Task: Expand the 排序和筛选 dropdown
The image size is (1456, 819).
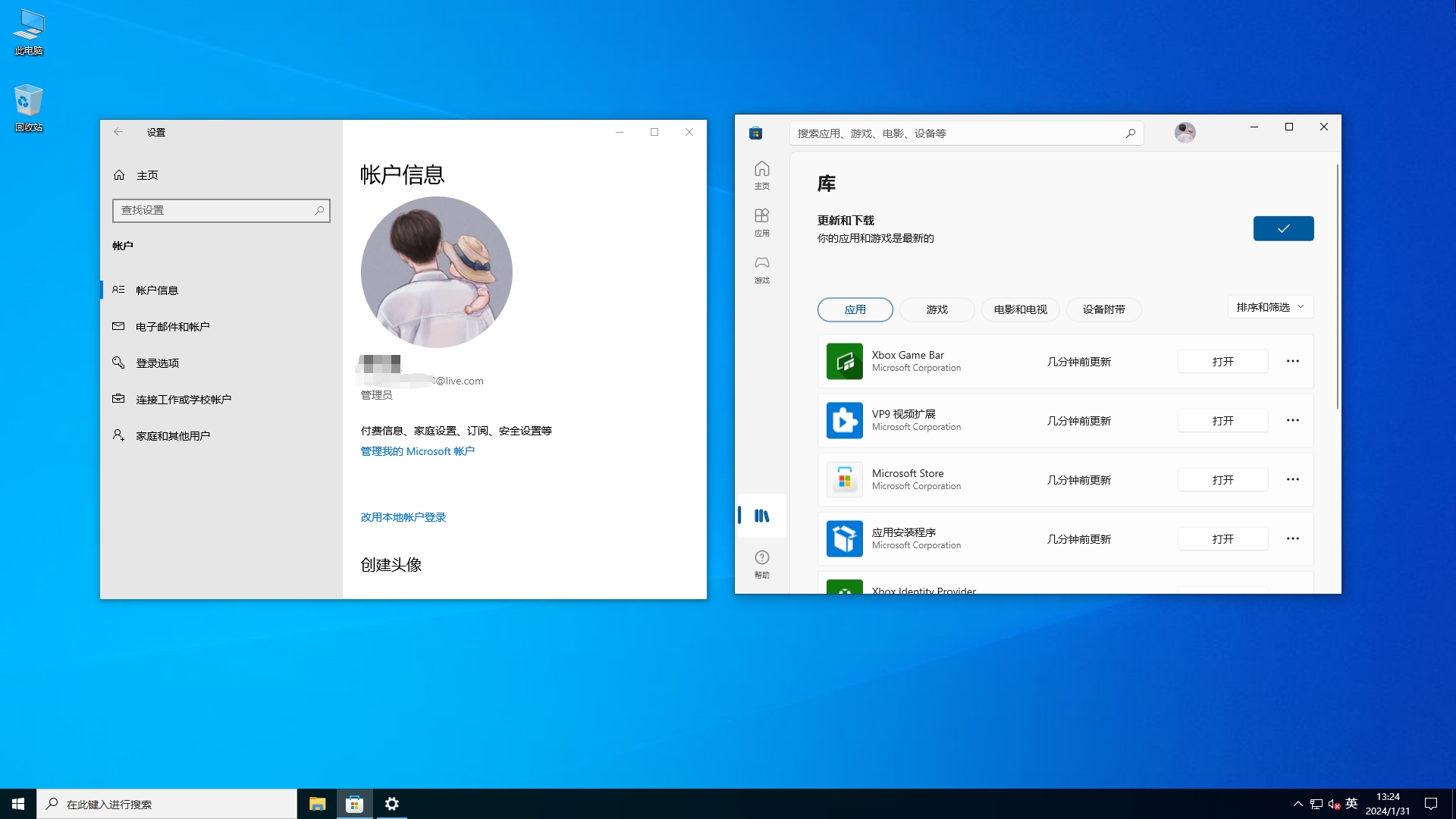Action: [x=1269, y=307]
